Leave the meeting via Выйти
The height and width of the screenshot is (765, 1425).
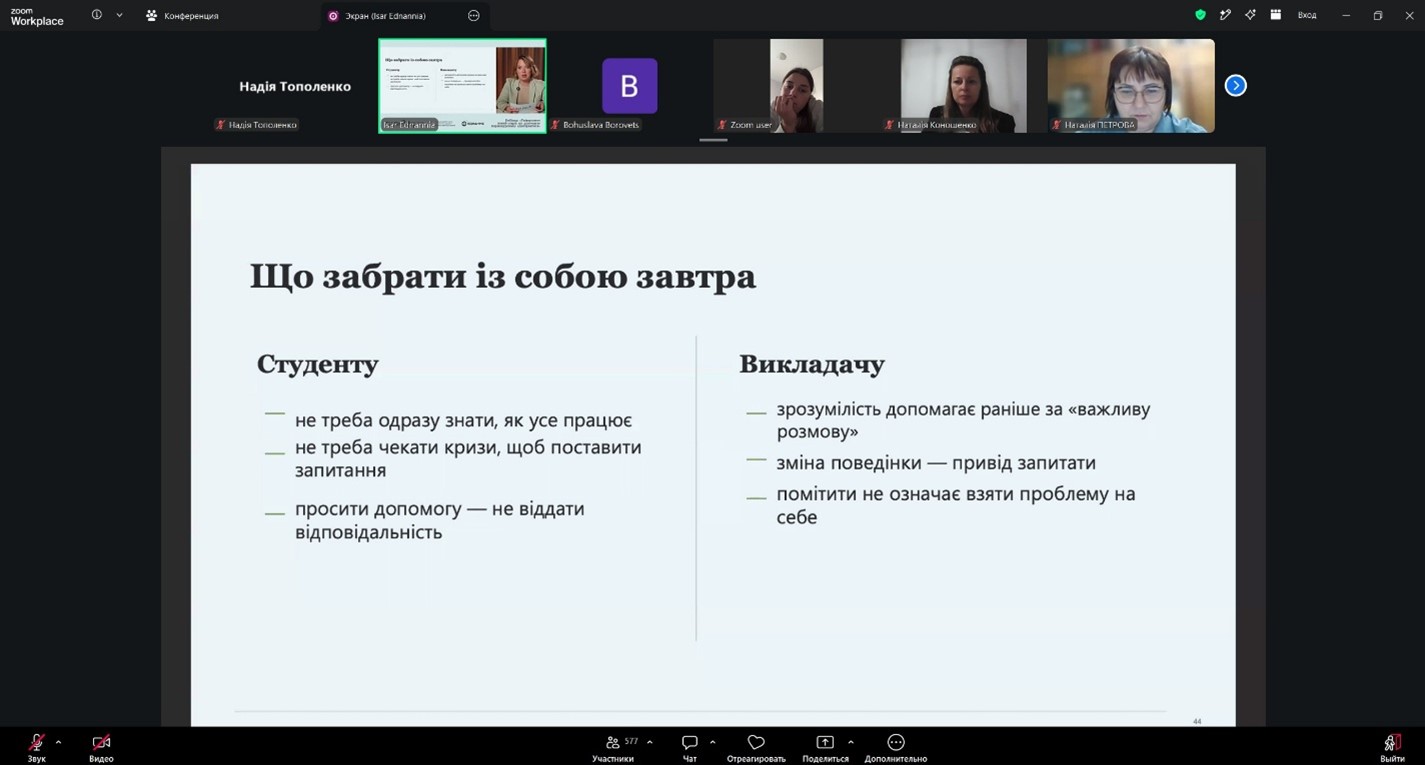pyautogui.click(x=1392, y=747)
